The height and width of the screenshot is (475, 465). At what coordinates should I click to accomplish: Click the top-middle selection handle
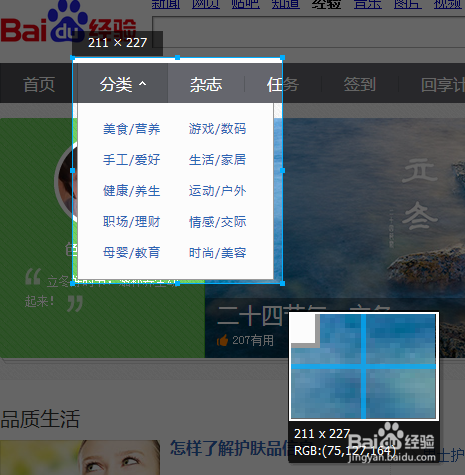click(x=177, y=58)
